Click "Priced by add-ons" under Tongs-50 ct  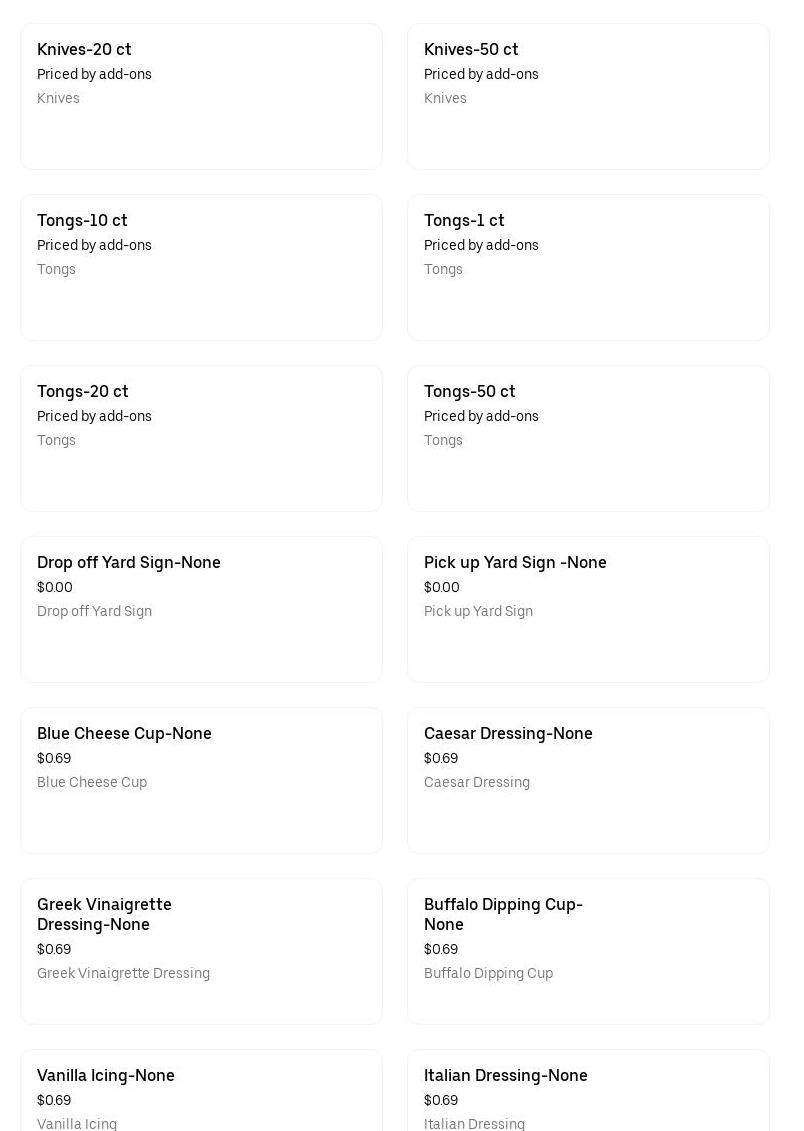click(x=481, y=417)
